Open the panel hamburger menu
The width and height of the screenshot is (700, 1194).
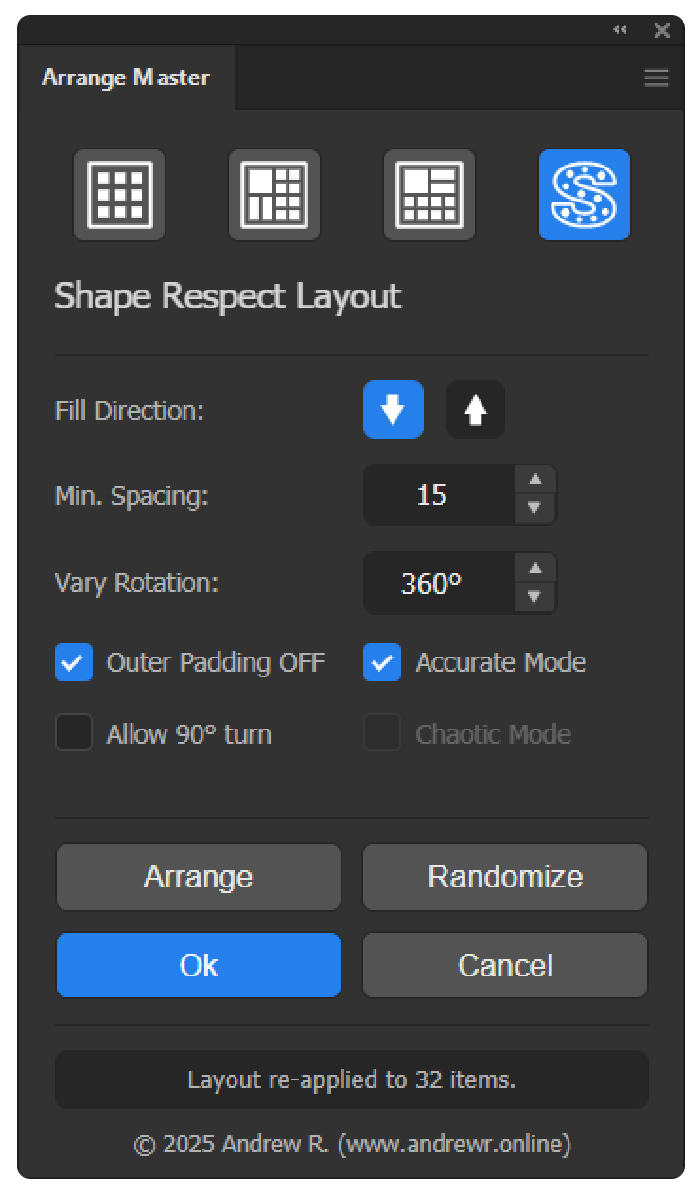tap(656, 78)
